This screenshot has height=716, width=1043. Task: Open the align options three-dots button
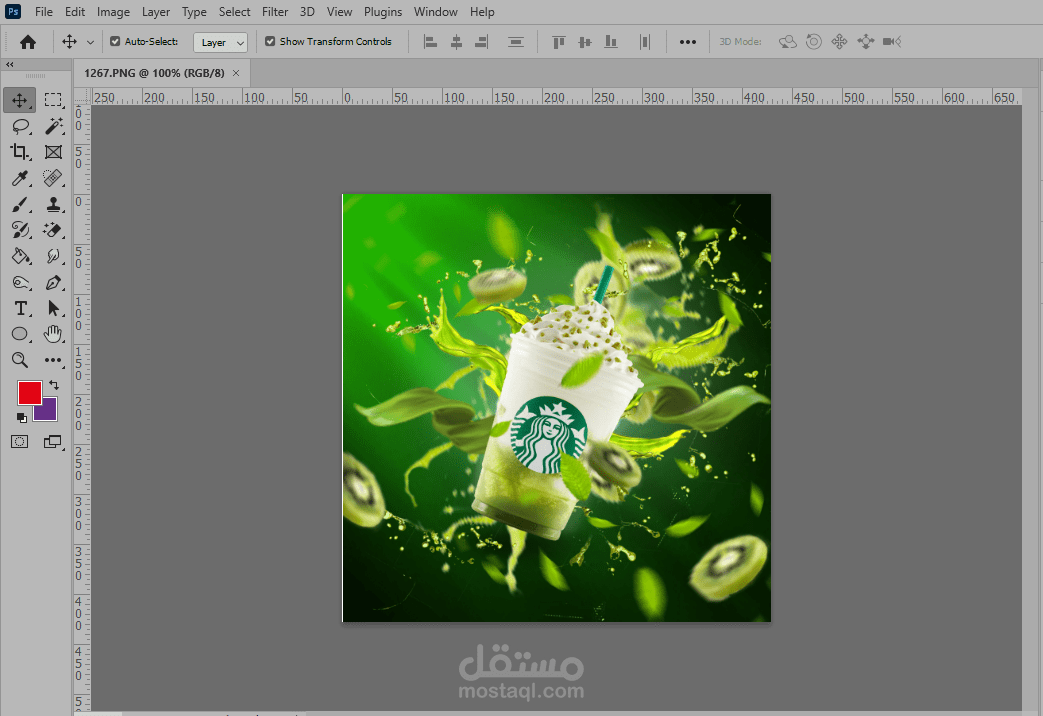click(688, 42)
